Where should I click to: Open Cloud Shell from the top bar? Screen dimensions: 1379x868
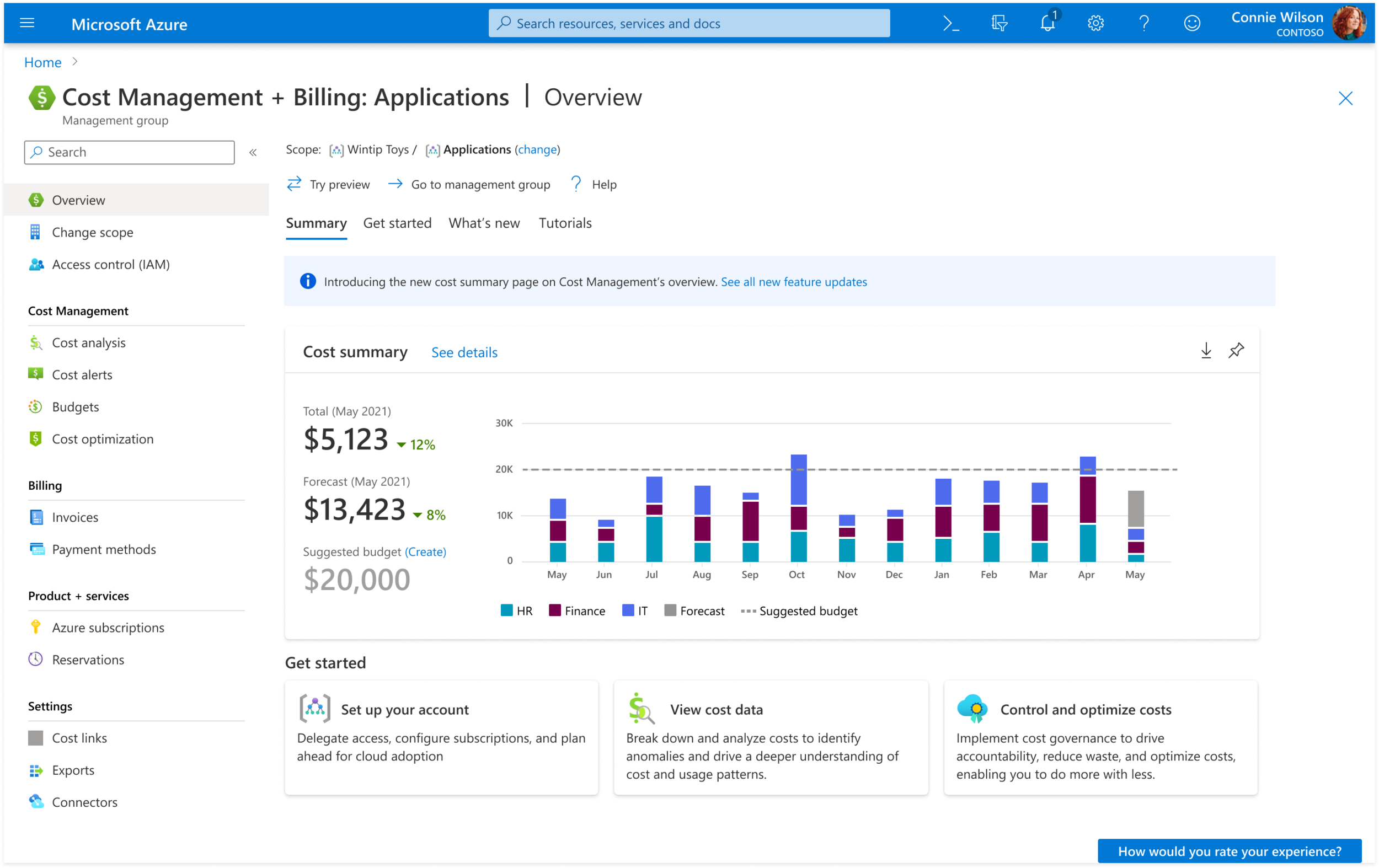click(x=950, y=24)
